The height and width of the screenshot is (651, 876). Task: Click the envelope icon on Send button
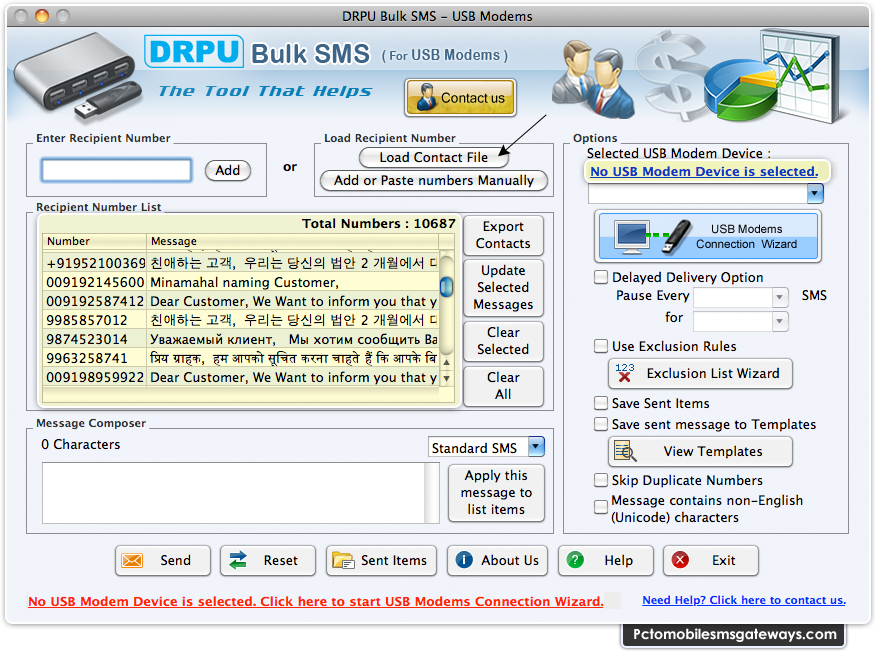[132, 560]
